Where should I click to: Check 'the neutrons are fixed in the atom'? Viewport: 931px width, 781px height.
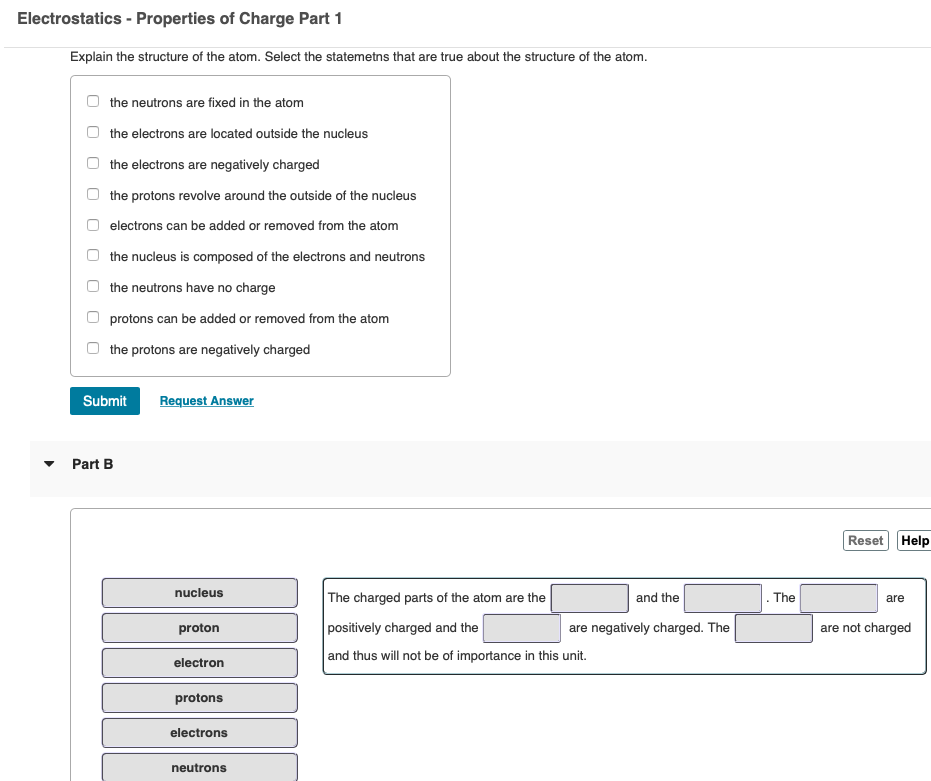pyautogui.click(x=92, y=100)
